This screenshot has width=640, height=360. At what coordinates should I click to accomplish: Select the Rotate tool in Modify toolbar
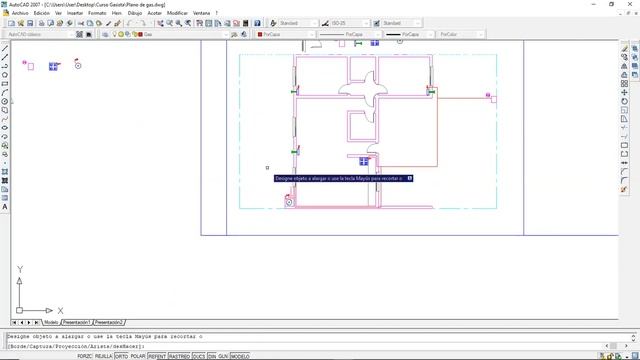pyautogui.click(x=624, y=101)
